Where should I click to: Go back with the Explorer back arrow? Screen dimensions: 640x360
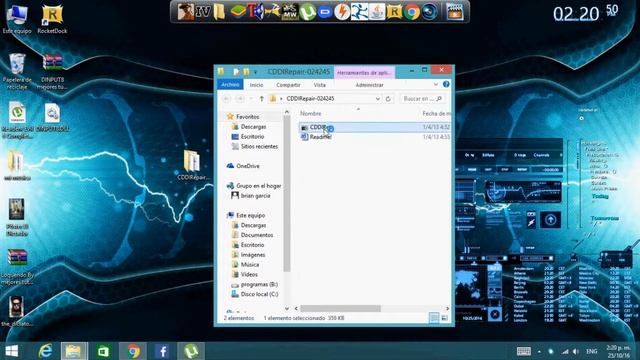[227, 99]
